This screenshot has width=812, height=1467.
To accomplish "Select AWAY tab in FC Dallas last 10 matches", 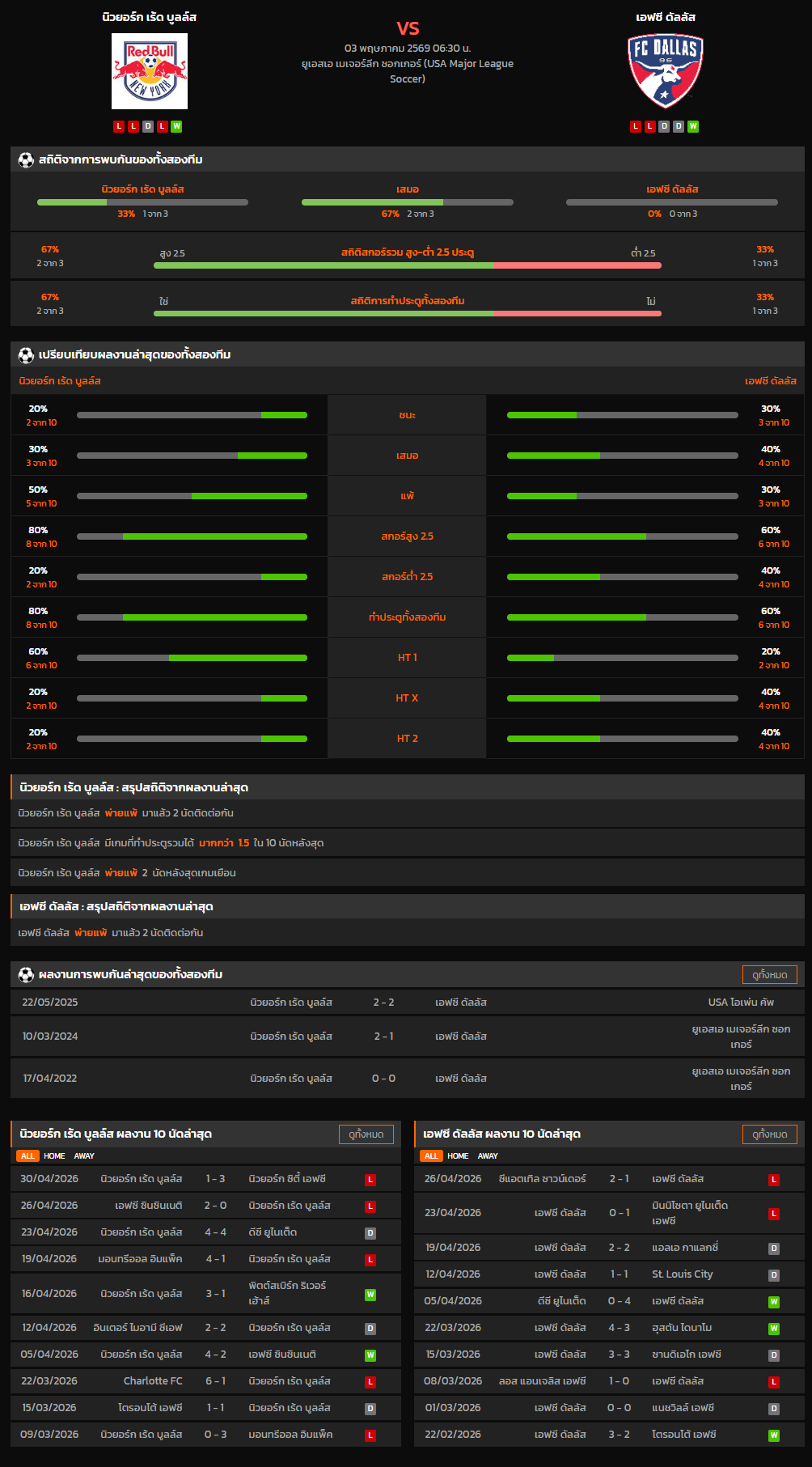I will tap(488, 1155).
